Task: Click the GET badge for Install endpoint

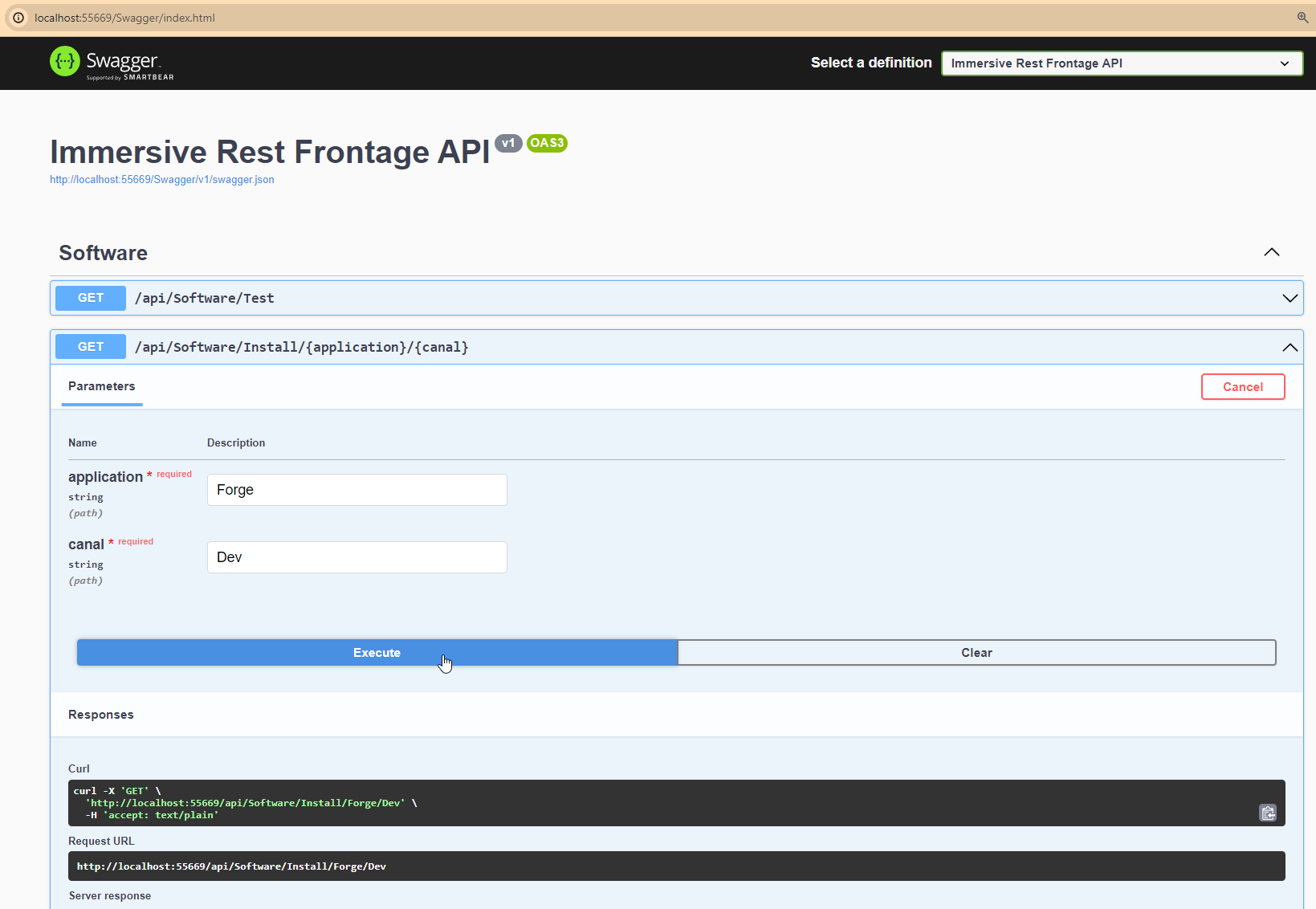Action: pos(91,347)
